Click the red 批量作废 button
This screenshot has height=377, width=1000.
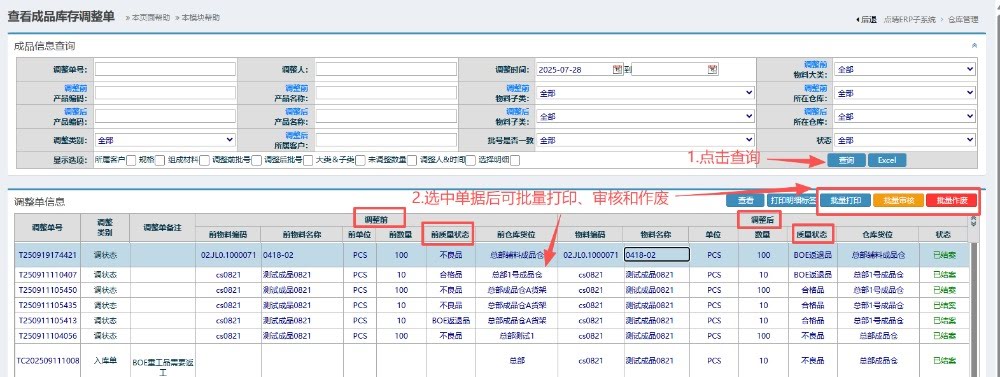(952, 200)
